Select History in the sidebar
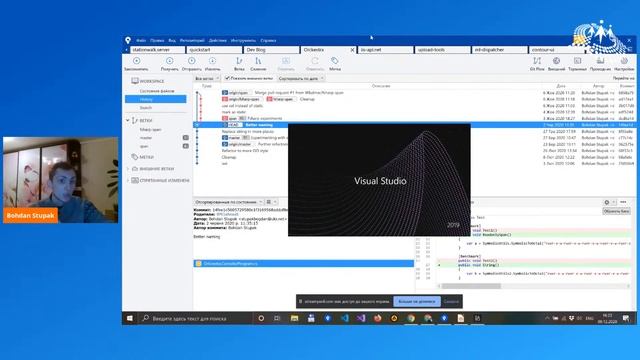The width and height of the screenshot is (640, 360). [x=156, y=99]
